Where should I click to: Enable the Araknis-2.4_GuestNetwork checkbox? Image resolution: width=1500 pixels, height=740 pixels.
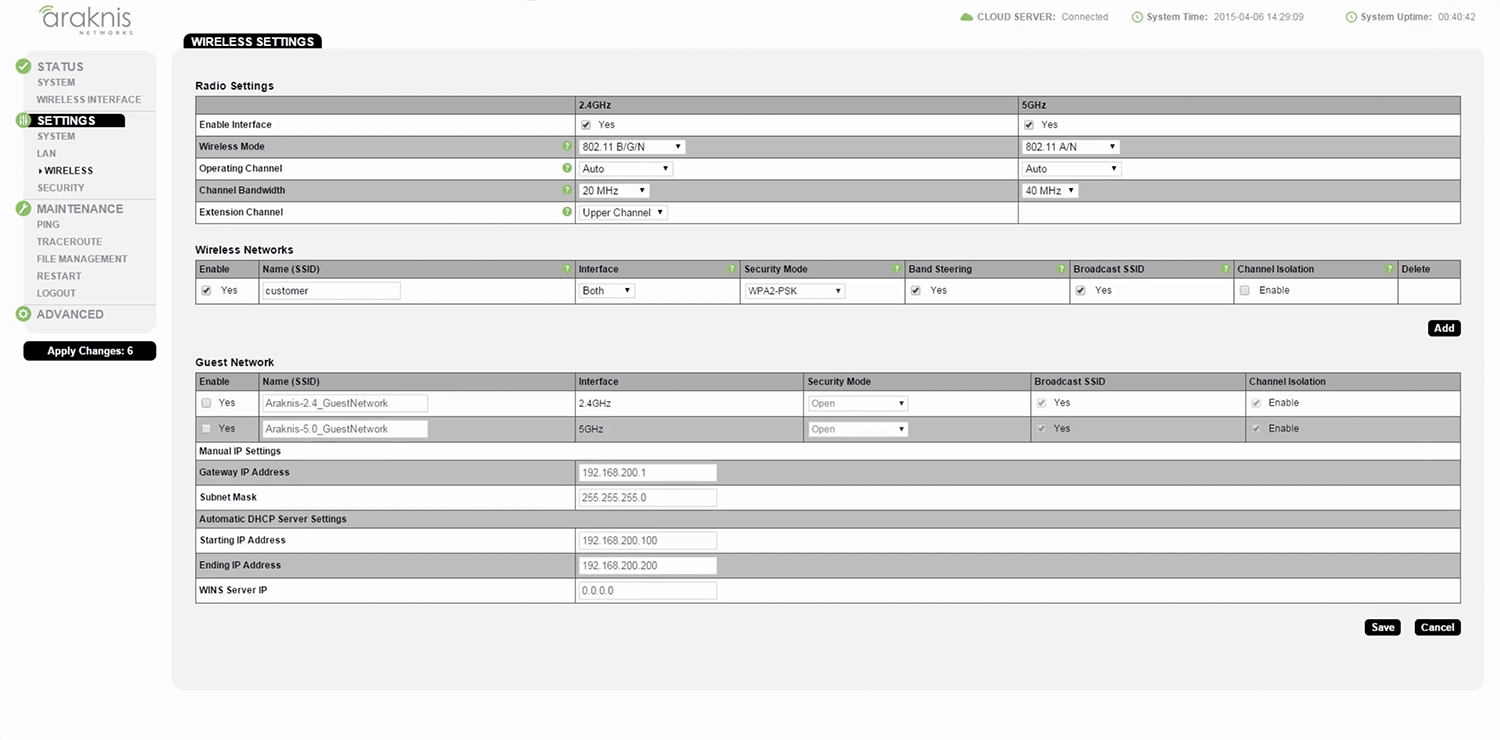206,403
